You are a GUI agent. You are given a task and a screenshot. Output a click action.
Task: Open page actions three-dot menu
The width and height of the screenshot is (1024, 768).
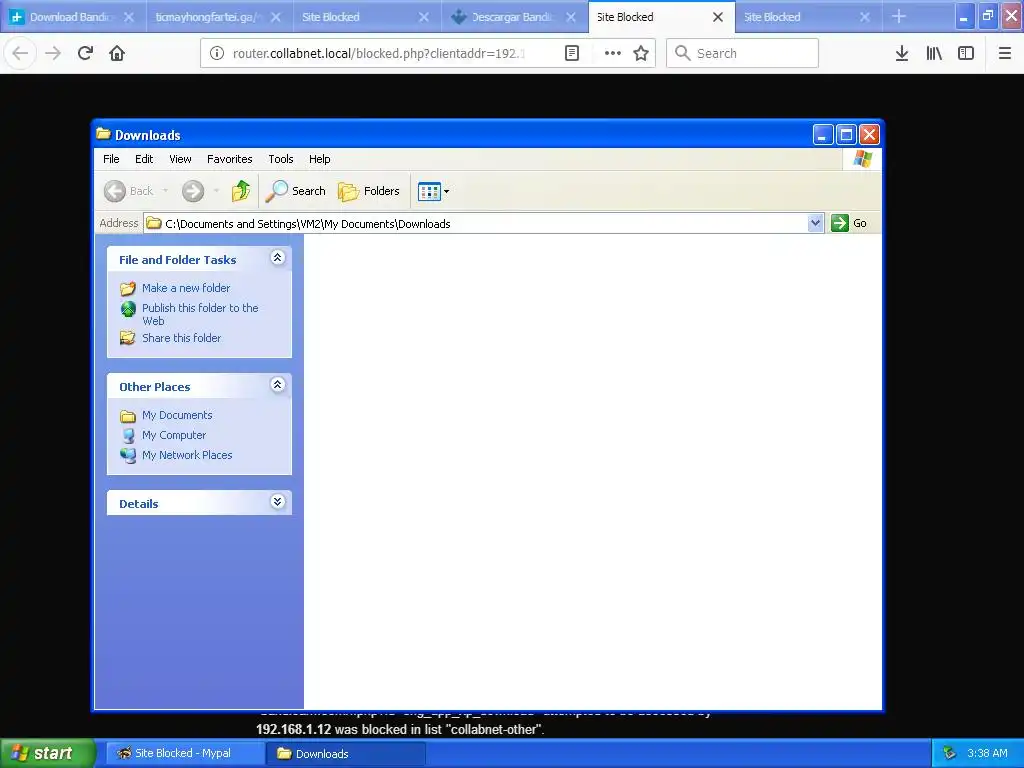click(x=613, y=53)
